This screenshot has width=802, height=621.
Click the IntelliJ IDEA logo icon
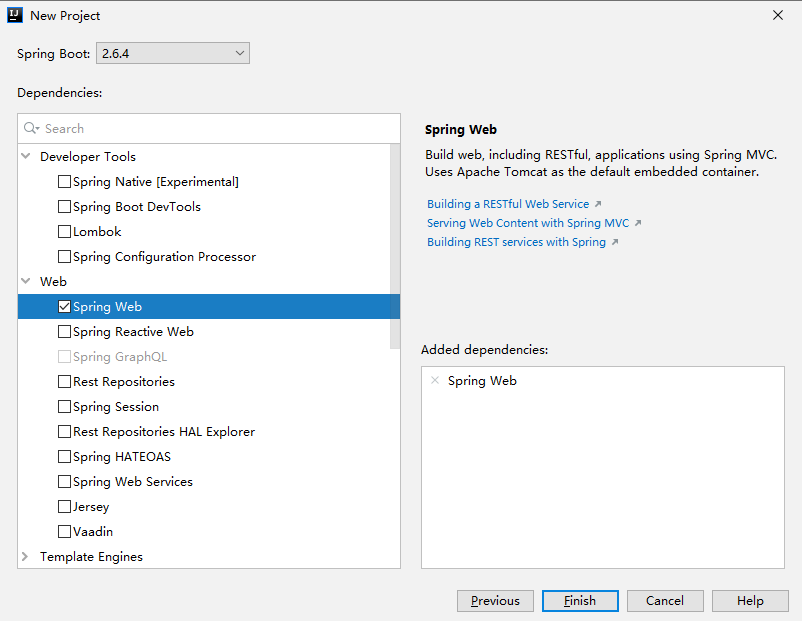(15, 15)
